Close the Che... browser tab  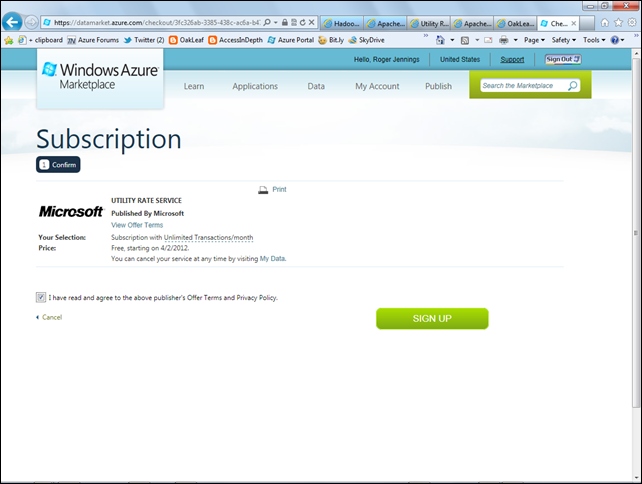tap(574, 24)
